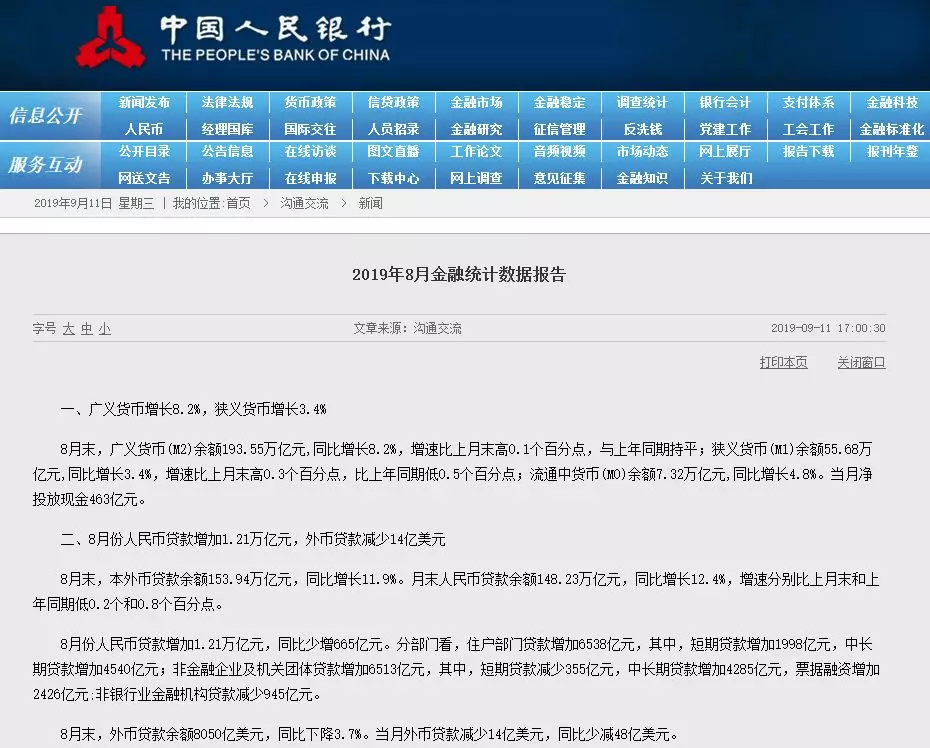Click the 信息公开 category heading
930x748 pixels.
pos(46,116)
